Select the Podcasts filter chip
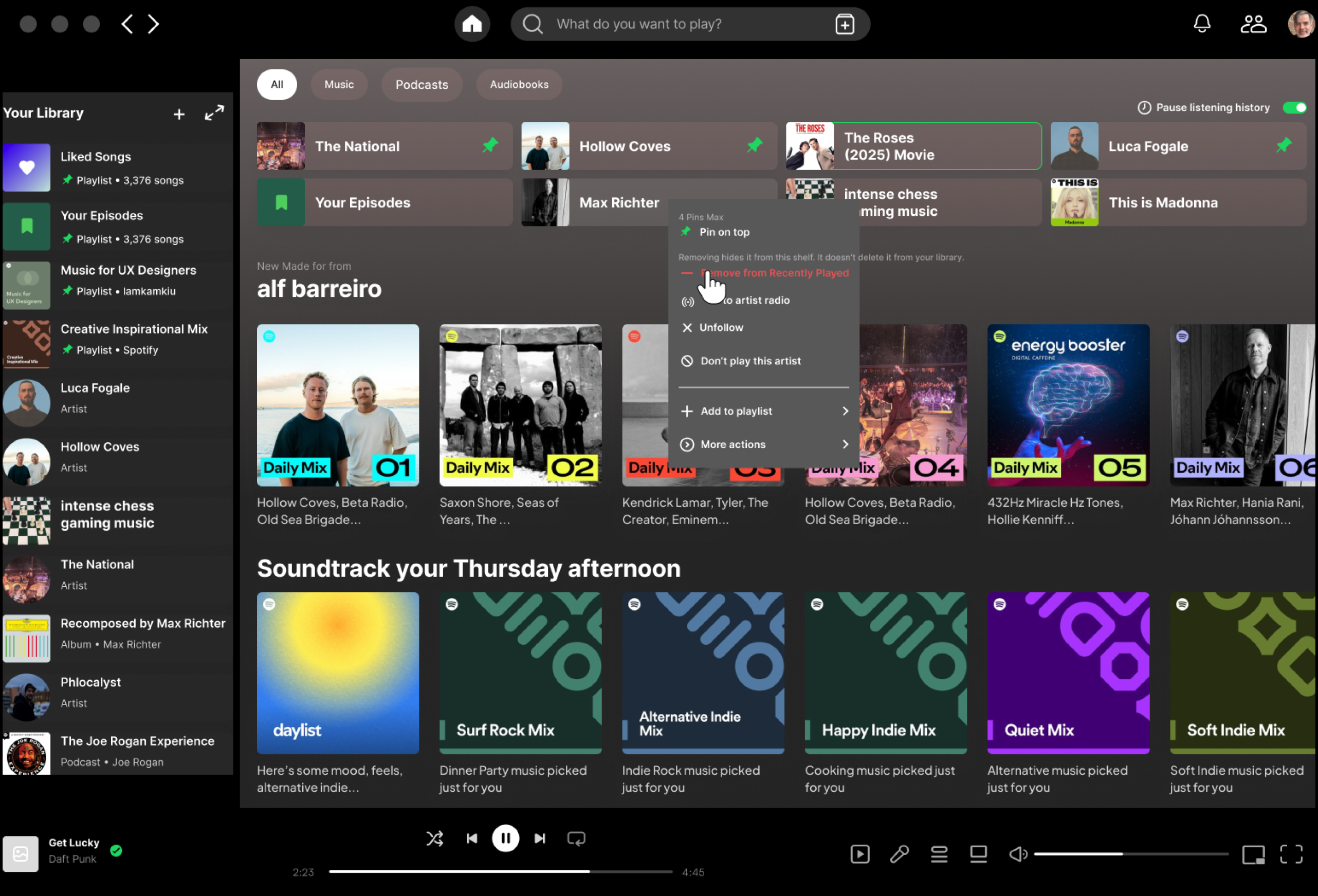The image size is (1318, 896). 422,84
